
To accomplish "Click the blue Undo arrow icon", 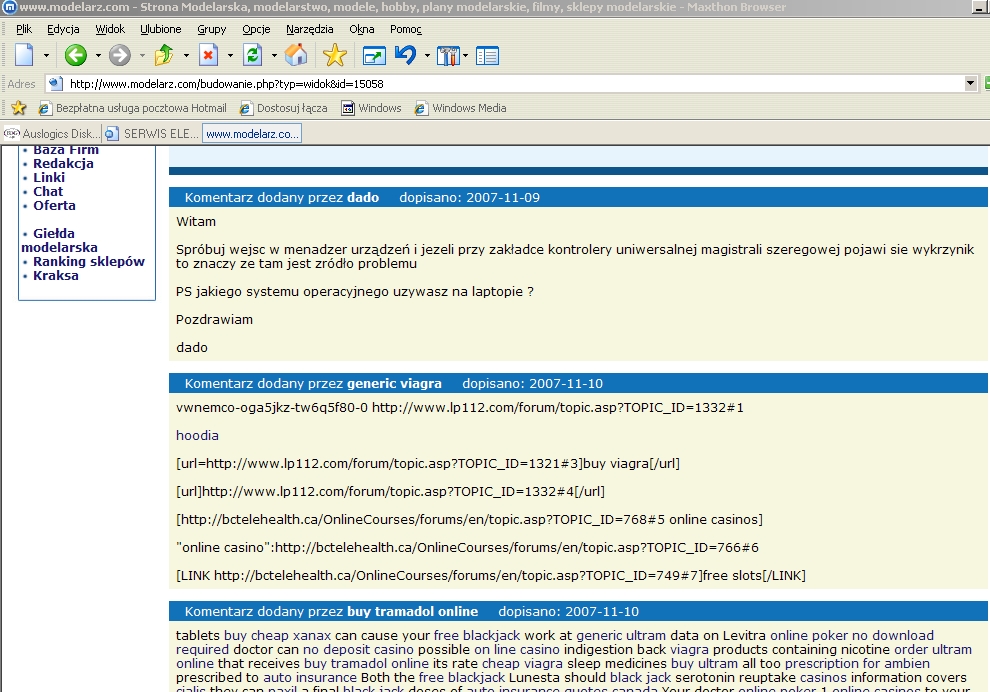I will (x=405, y=56).
